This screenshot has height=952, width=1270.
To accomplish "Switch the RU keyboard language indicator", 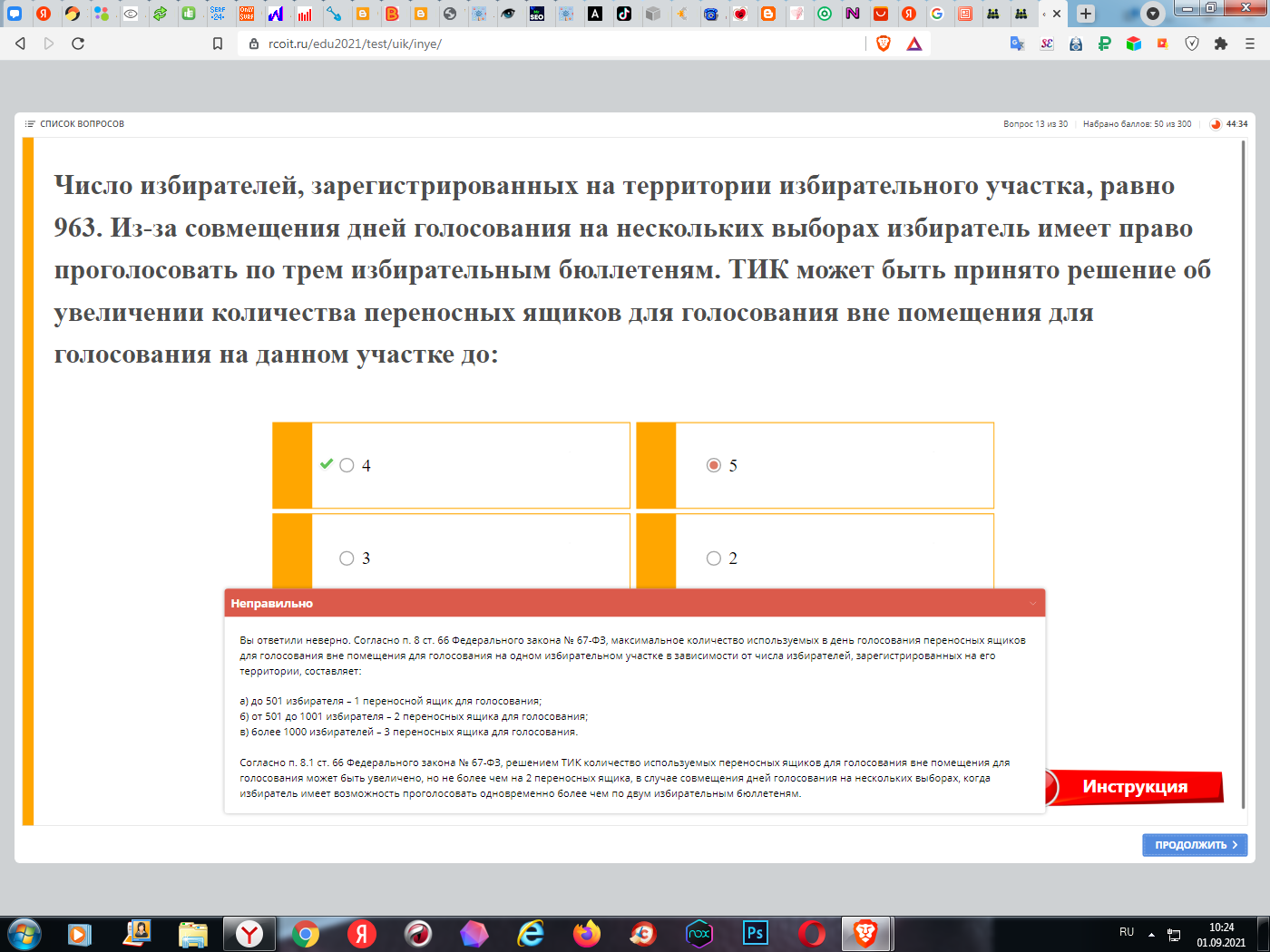I will point(1127,932).
